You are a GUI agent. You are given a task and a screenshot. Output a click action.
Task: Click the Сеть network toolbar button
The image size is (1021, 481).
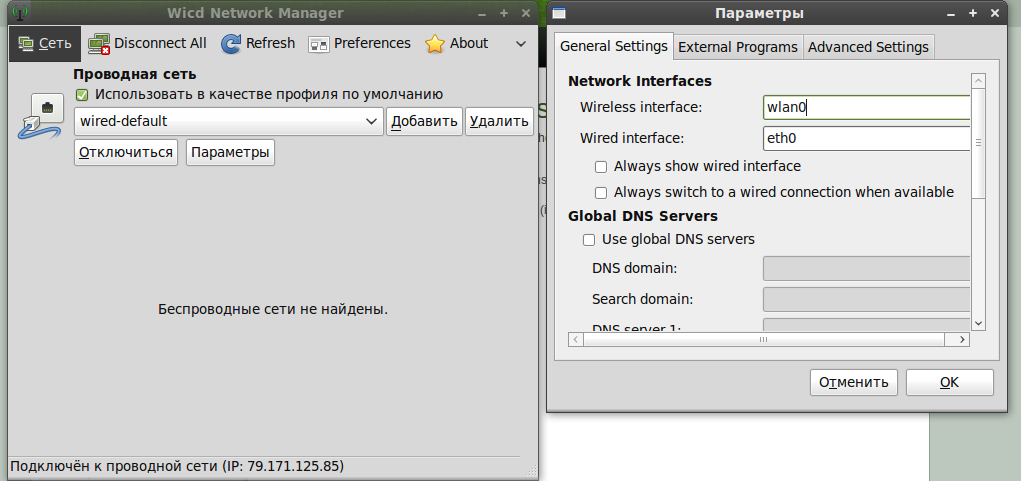(45, 44)
